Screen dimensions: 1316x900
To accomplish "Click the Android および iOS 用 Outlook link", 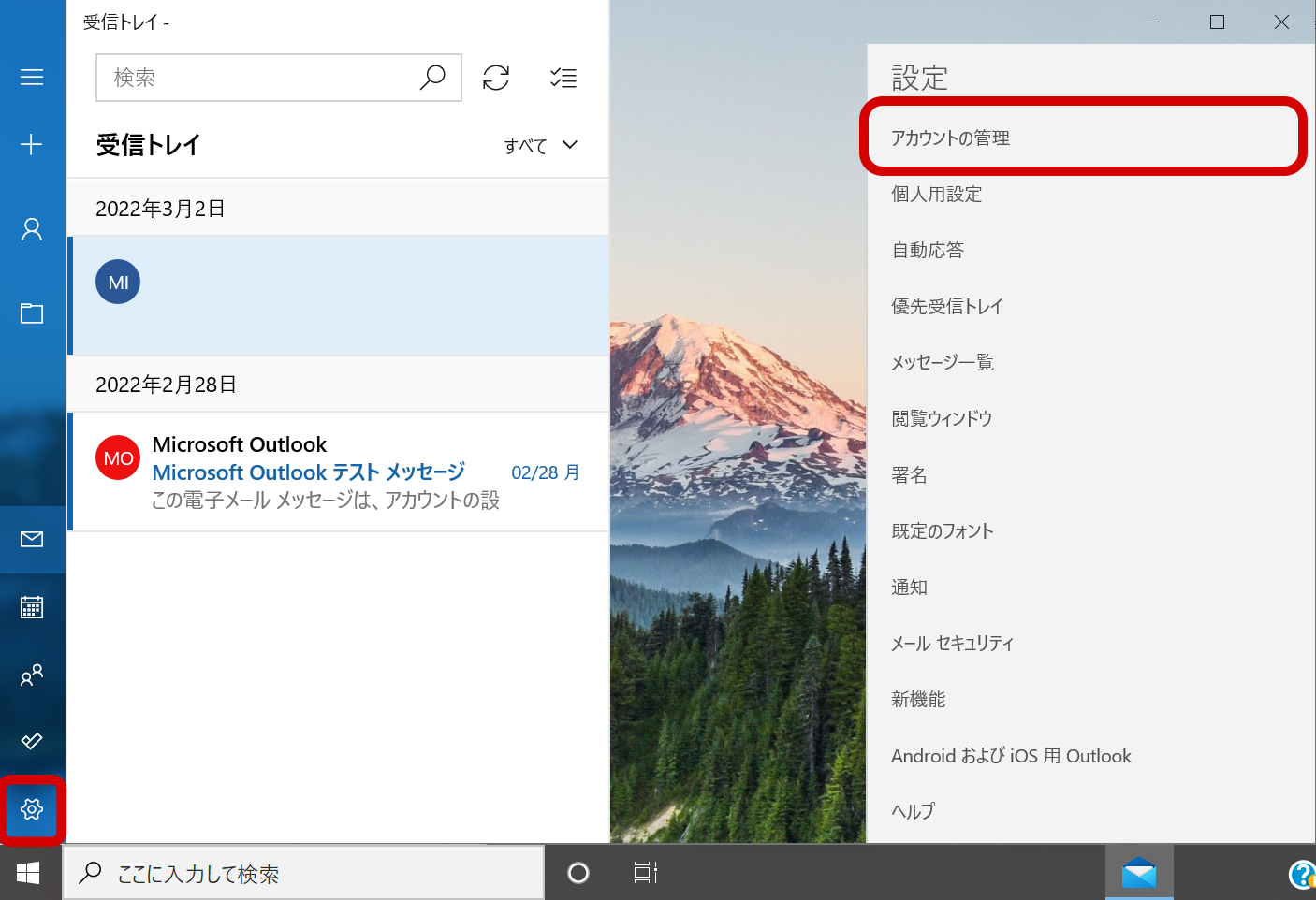I will click(1011, 756).
